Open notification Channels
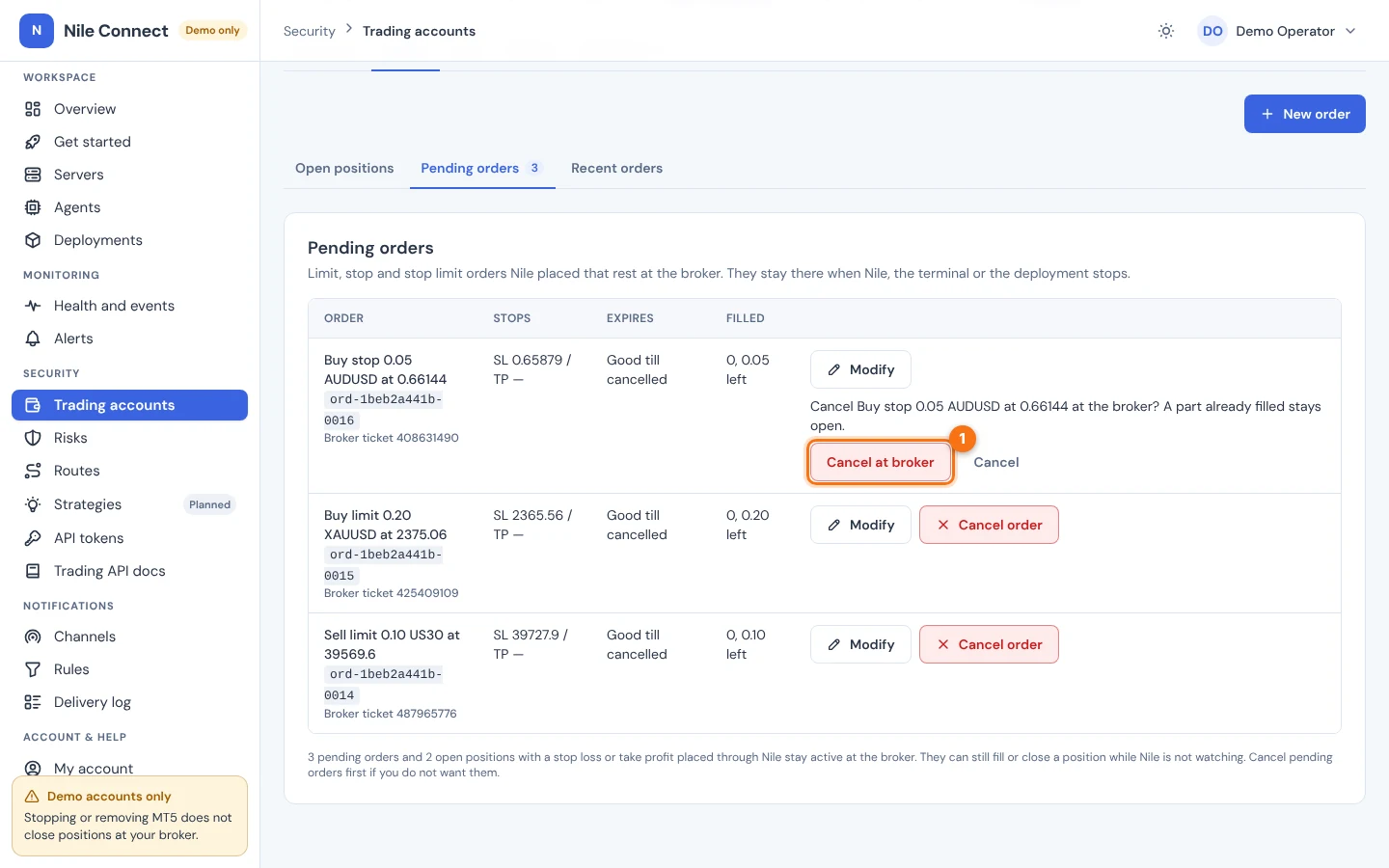The height and width of the screenshot is (868, 1389). [129, 637]
